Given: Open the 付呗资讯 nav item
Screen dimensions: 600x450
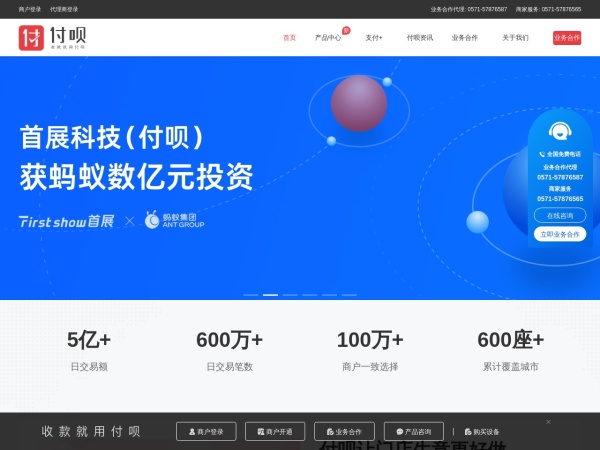Looking at the screenshot, I should [x=420, y=38].
